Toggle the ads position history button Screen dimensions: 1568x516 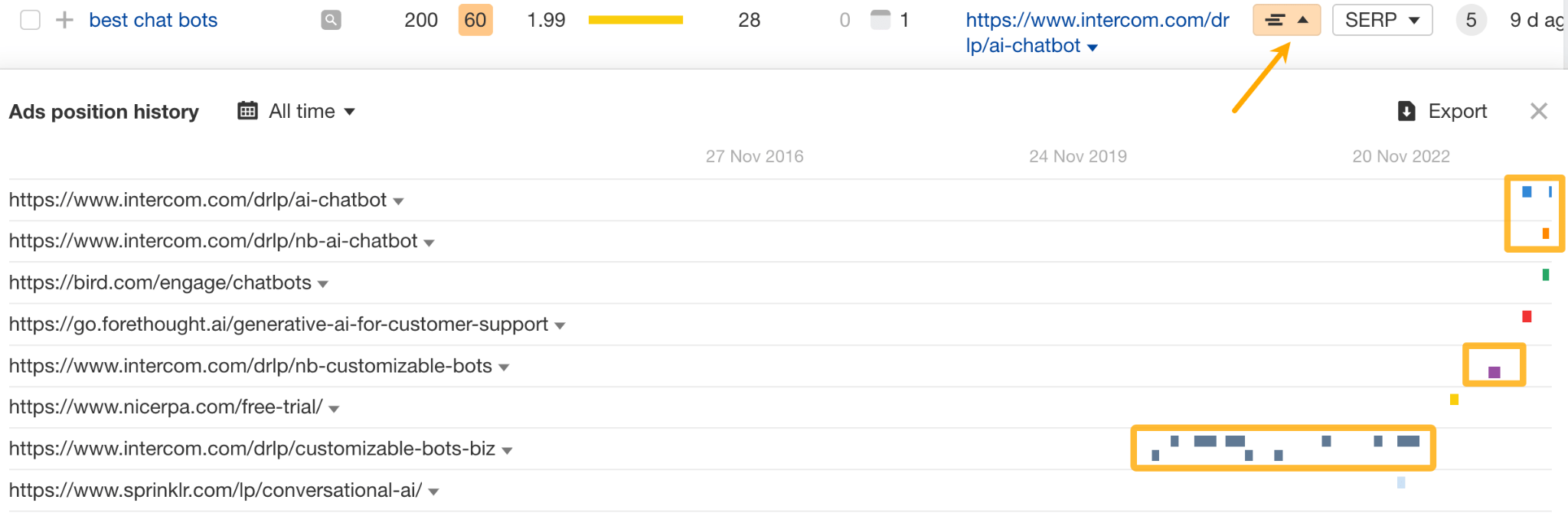[x=1286, y=20]
